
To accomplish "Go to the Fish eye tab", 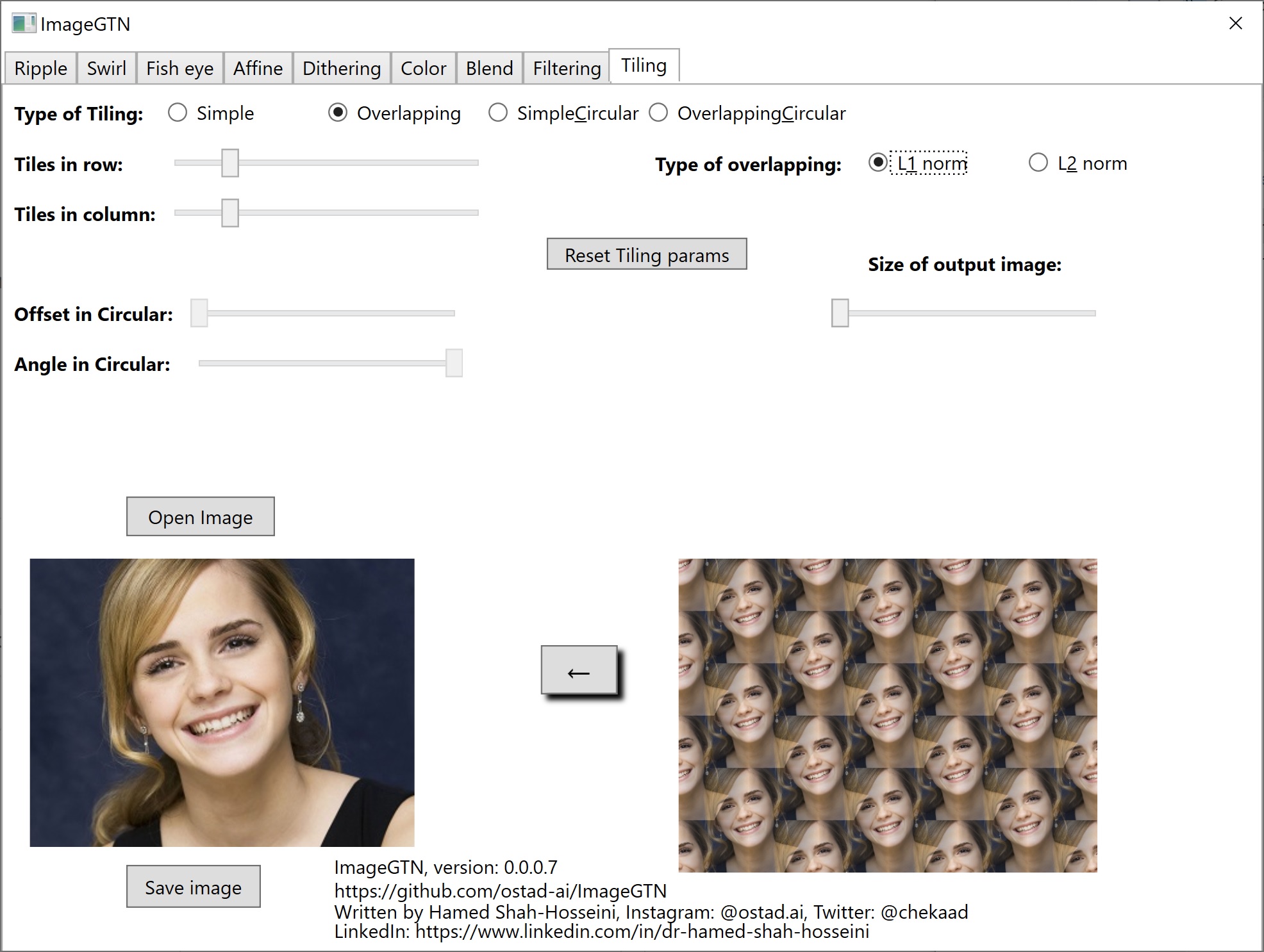I will tap(179, 69).
